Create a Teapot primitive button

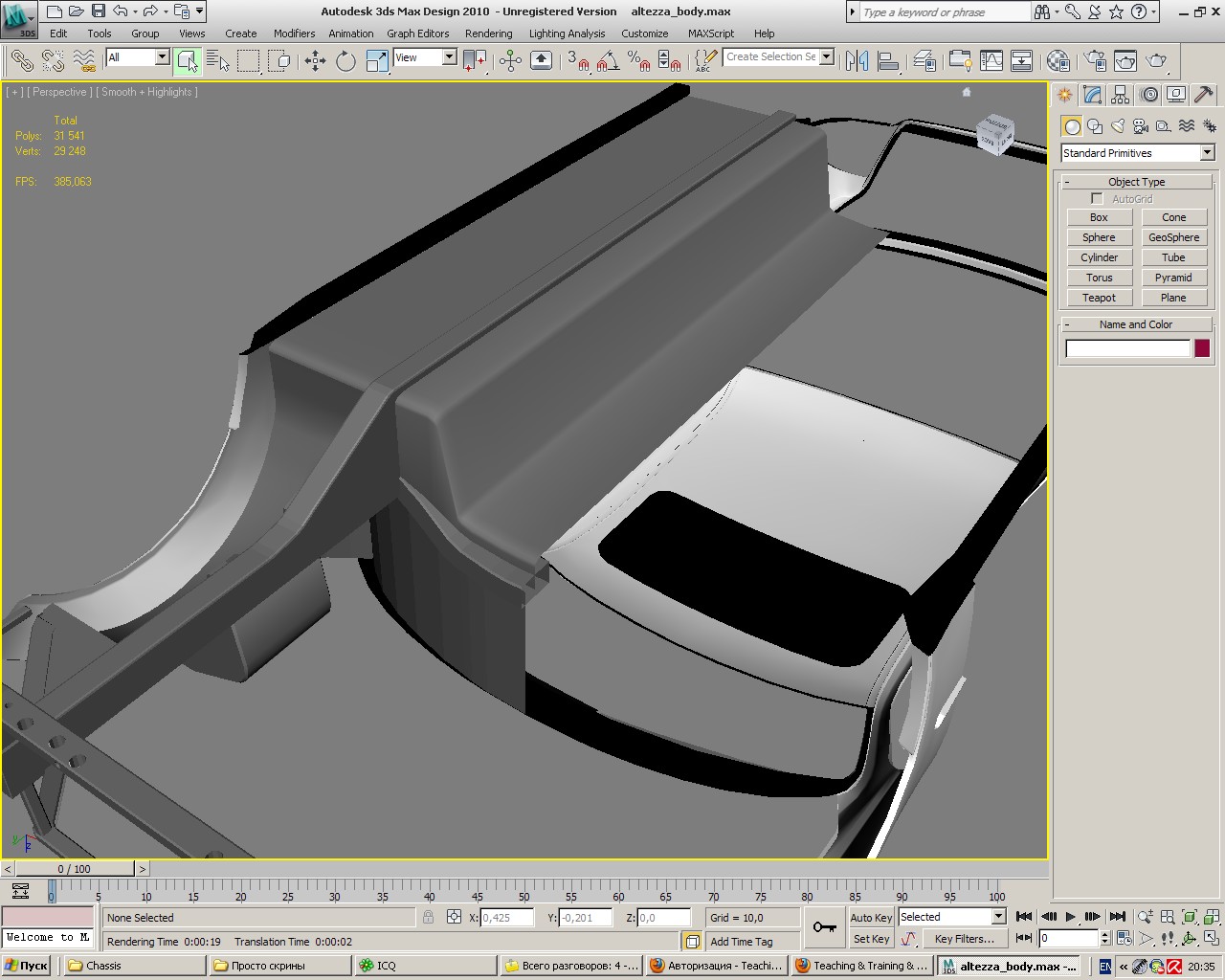[x=1099, y=298]
